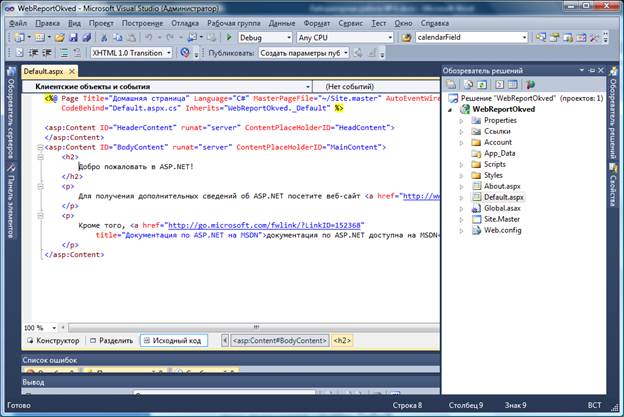Click the Redo arrow icon

170,38
